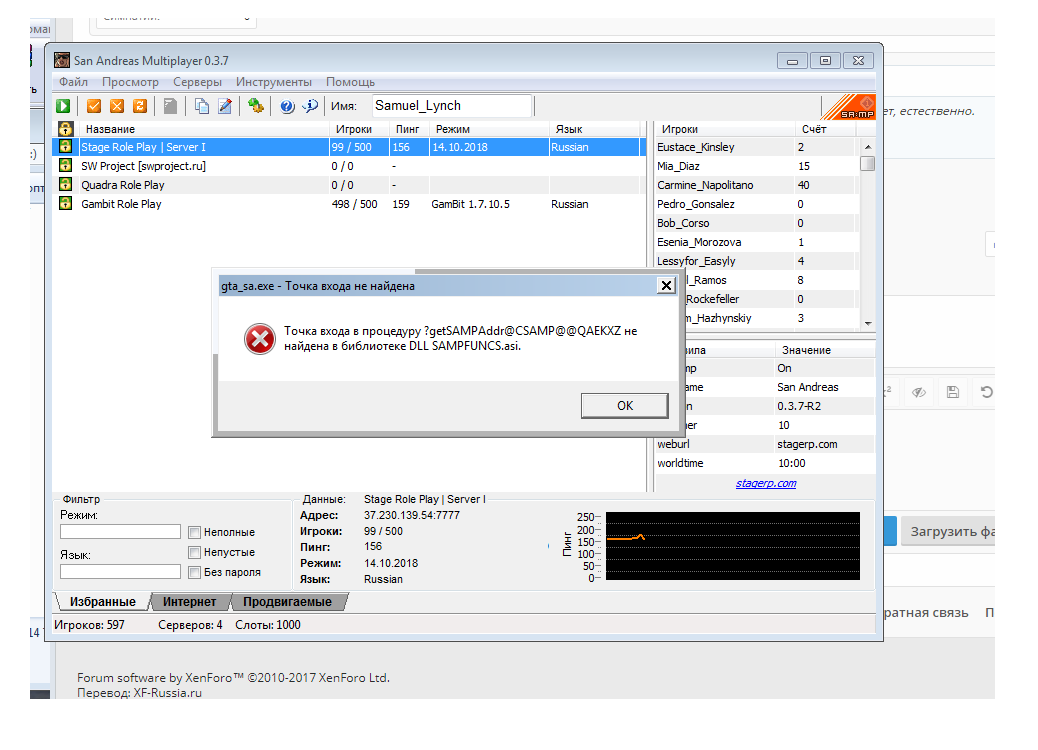Open the Просмотр menu
The height and width of the screenshot is (750, 1038).
130,82
